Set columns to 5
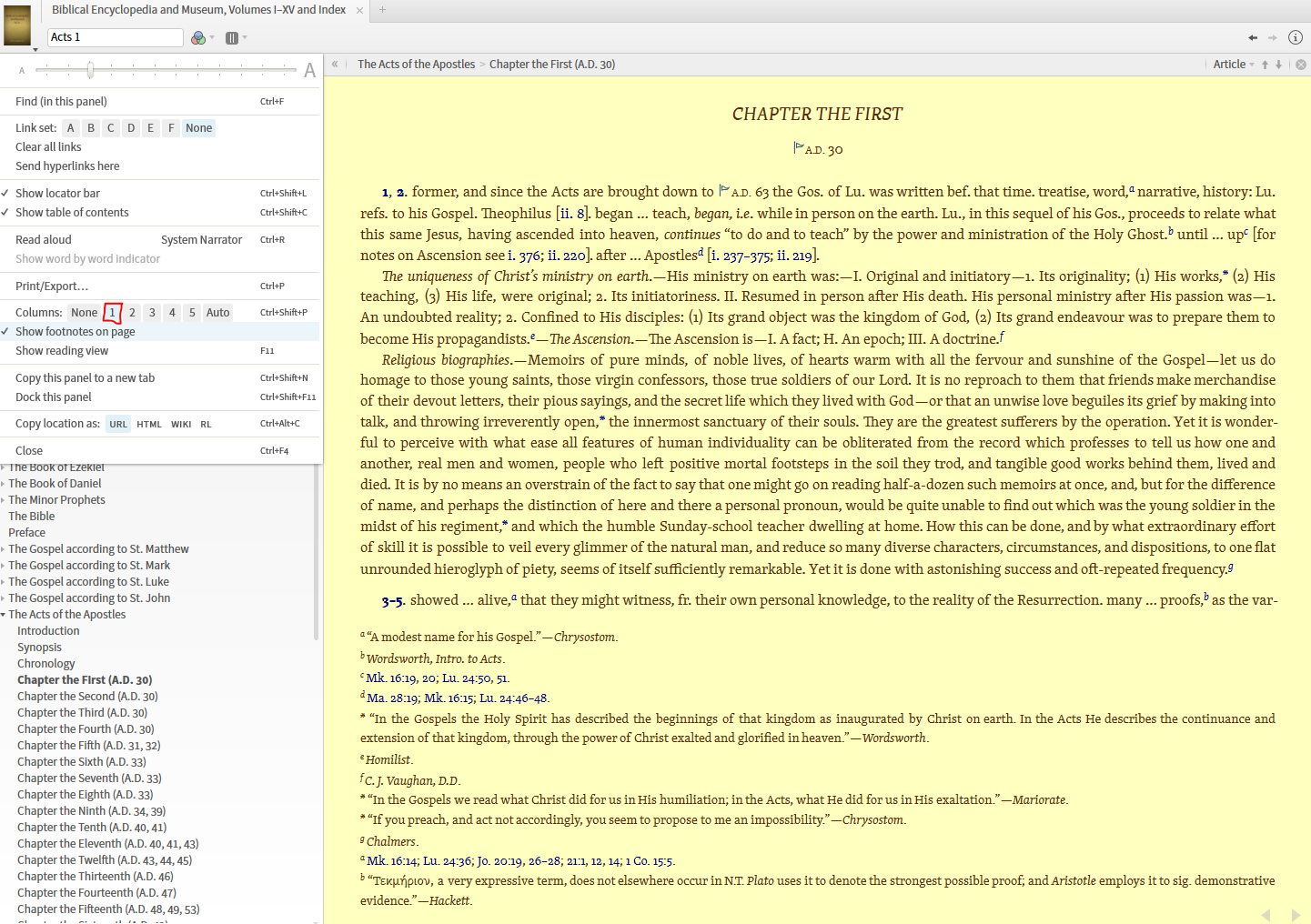 point(192,313)
